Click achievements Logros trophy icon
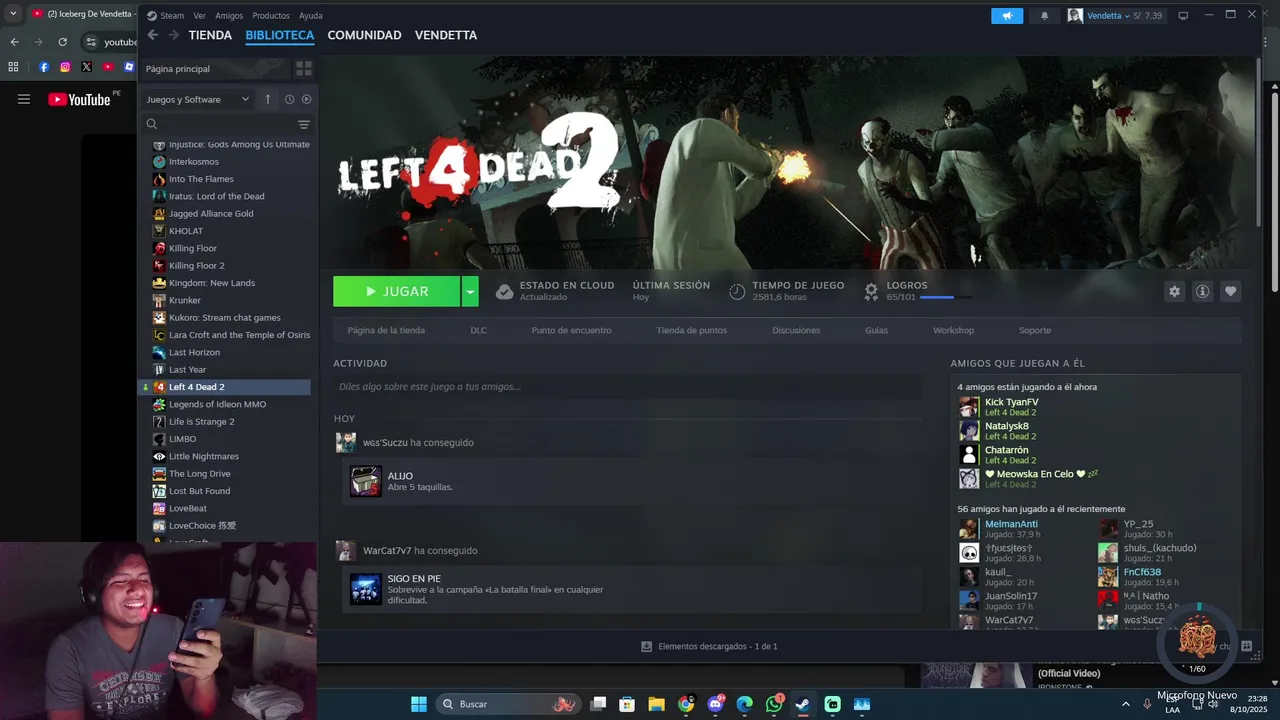This screenshot has height=720, width=1280. 871,291
